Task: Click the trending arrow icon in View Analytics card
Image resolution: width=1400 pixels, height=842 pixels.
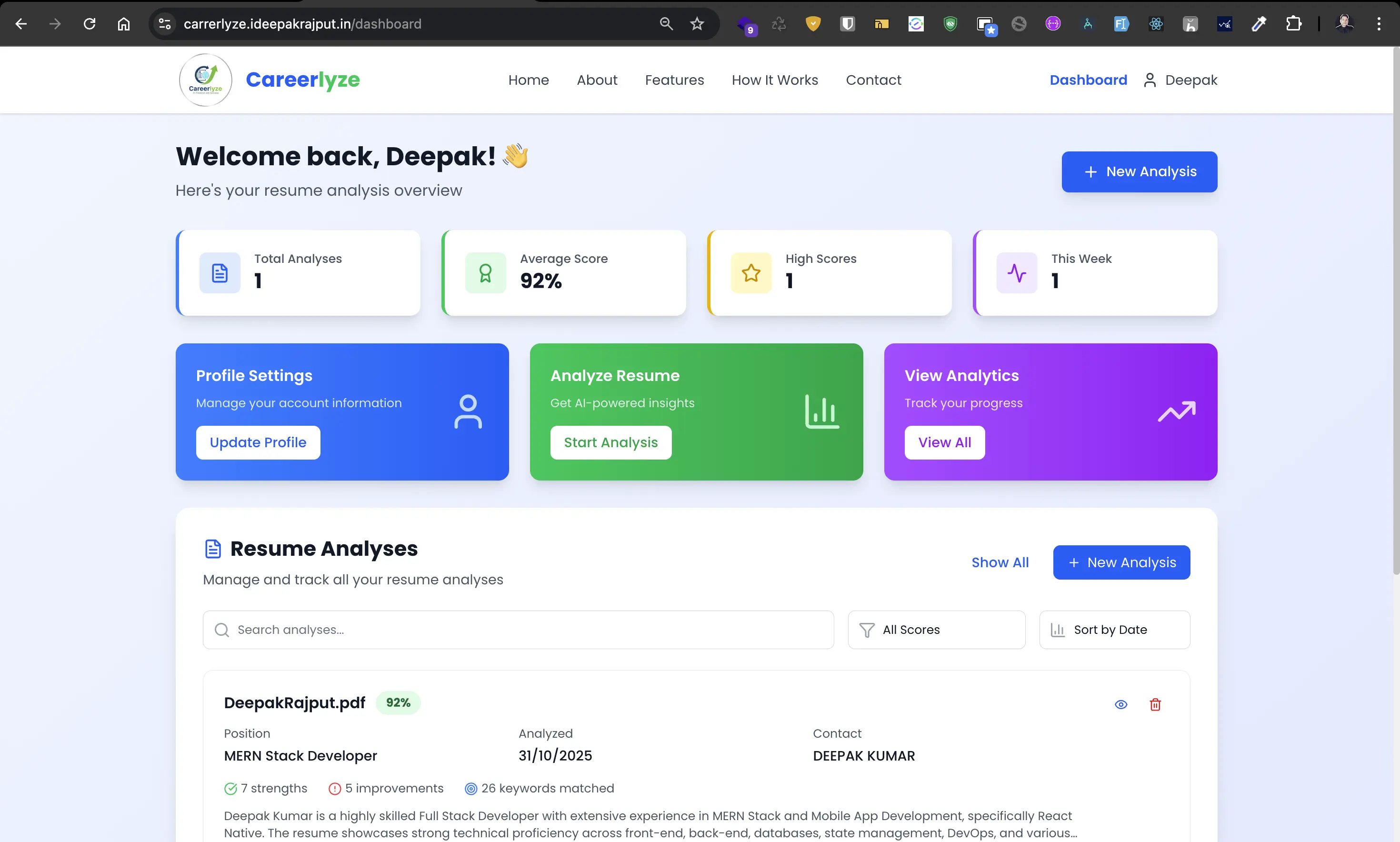Action: tap(1177, 412)
